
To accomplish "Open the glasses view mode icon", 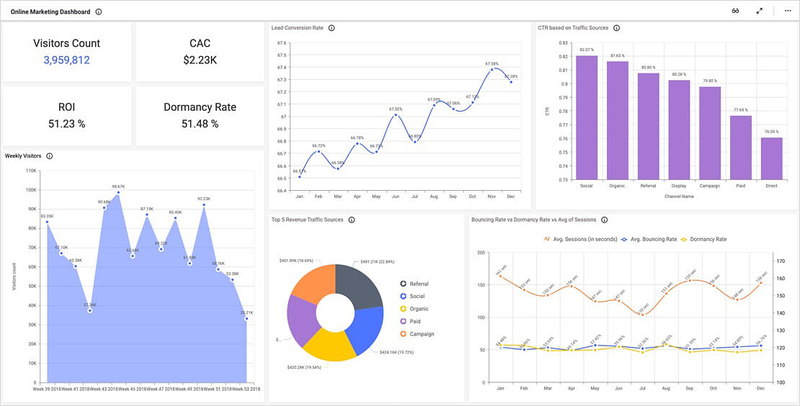I will click(735, 11).
